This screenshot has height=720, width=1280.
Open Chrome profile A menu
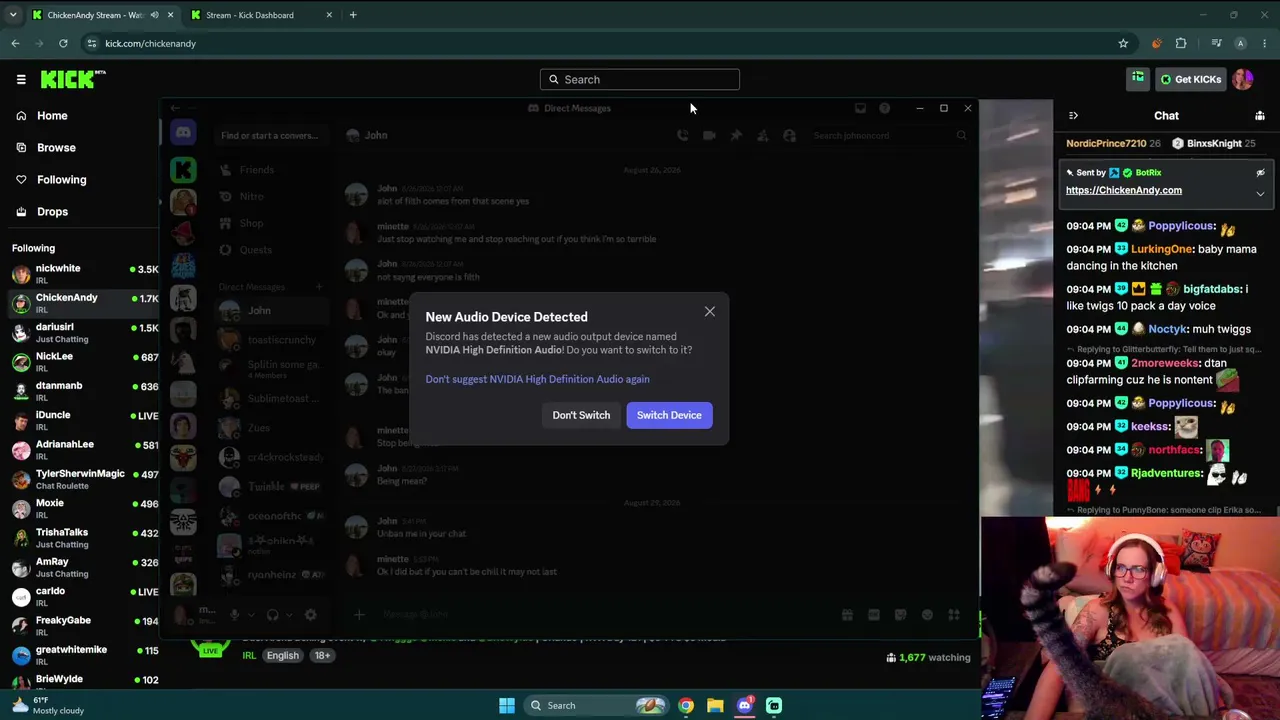click(1241, 44)
